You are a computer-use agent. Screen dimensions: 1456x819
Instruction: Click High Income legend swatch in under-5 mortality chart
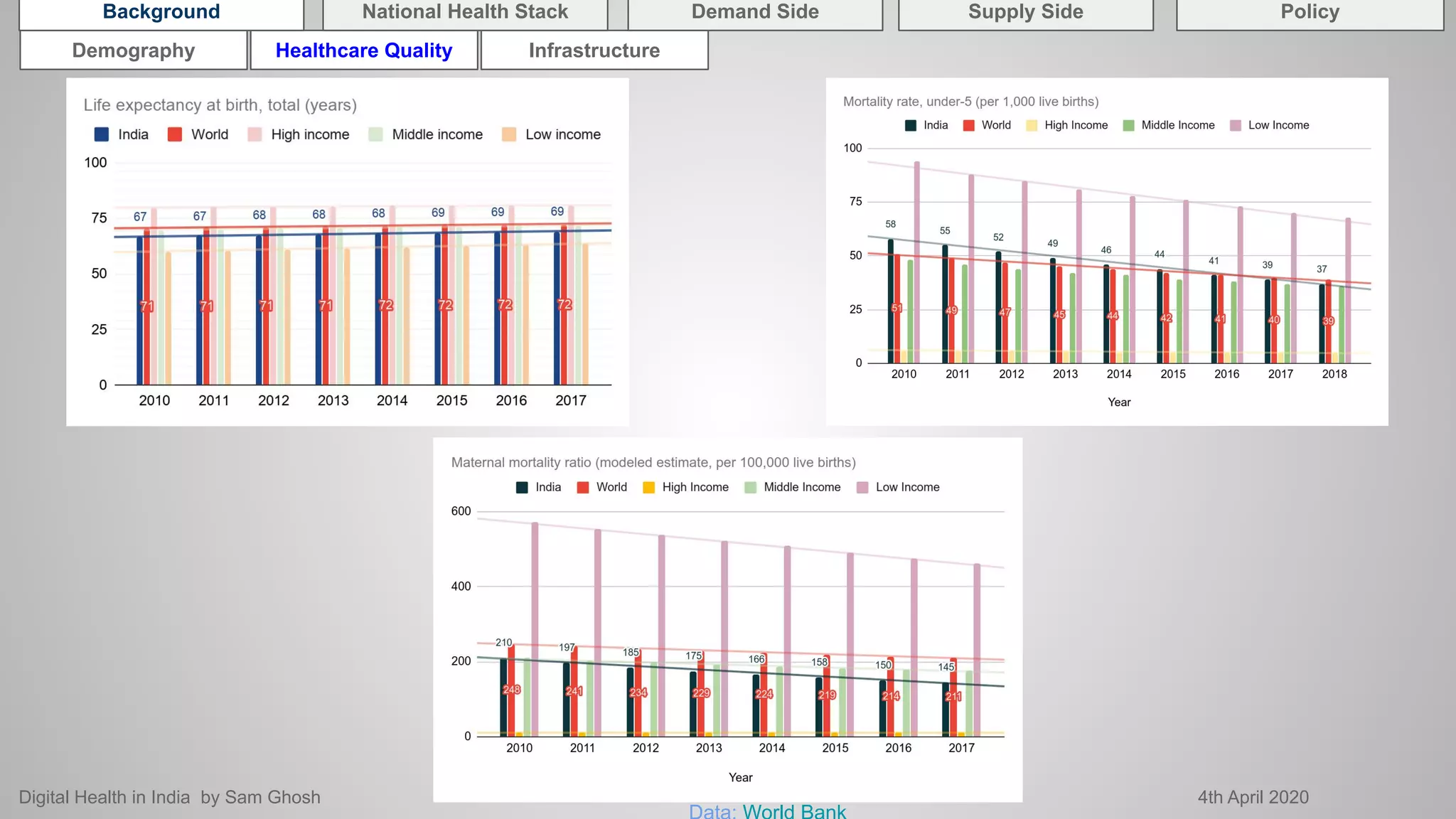coord(1032,126)
